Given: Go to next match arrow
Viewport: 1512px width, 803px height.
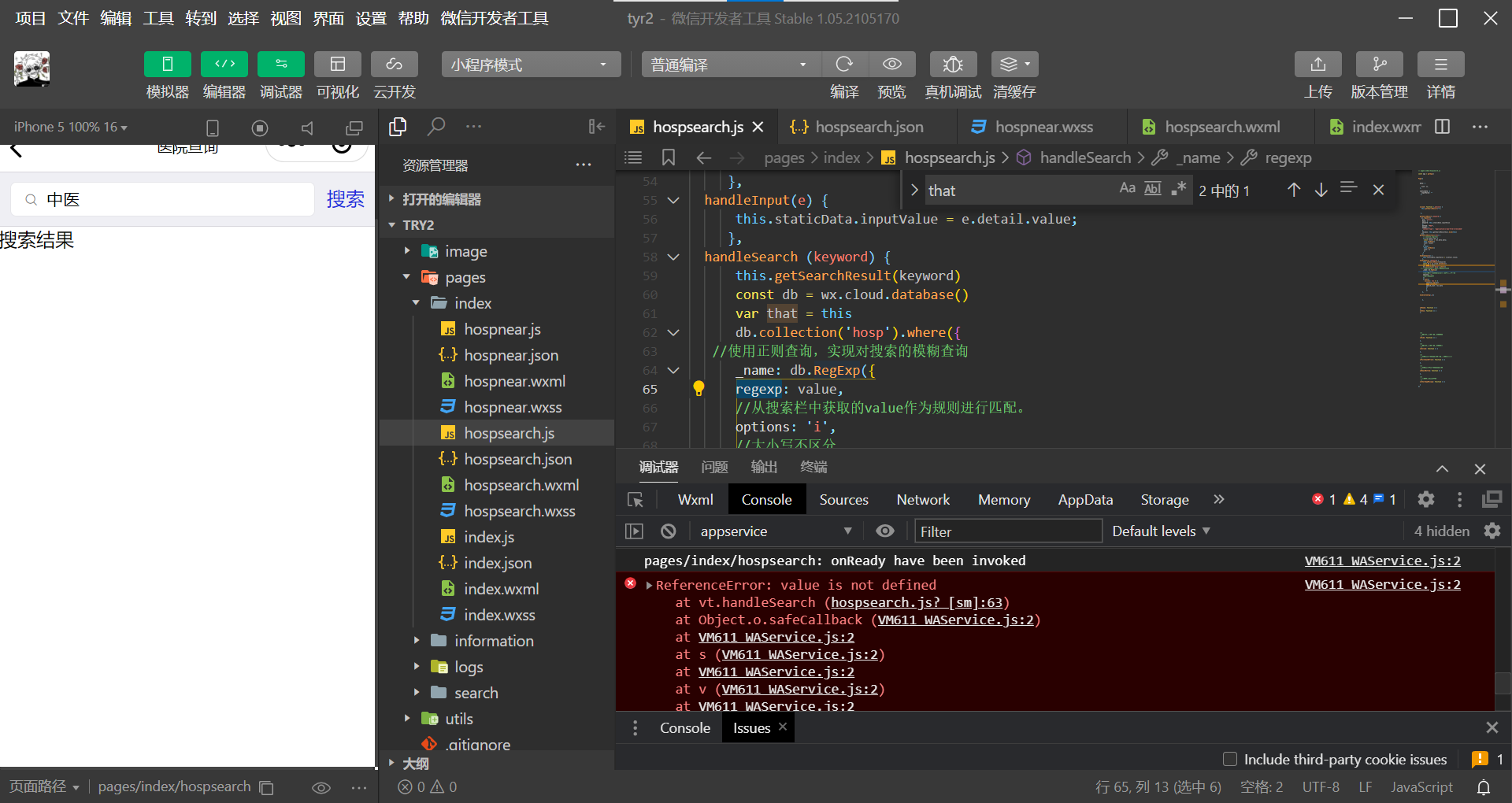Looking at the screenshot, I should coord(1321,189).
